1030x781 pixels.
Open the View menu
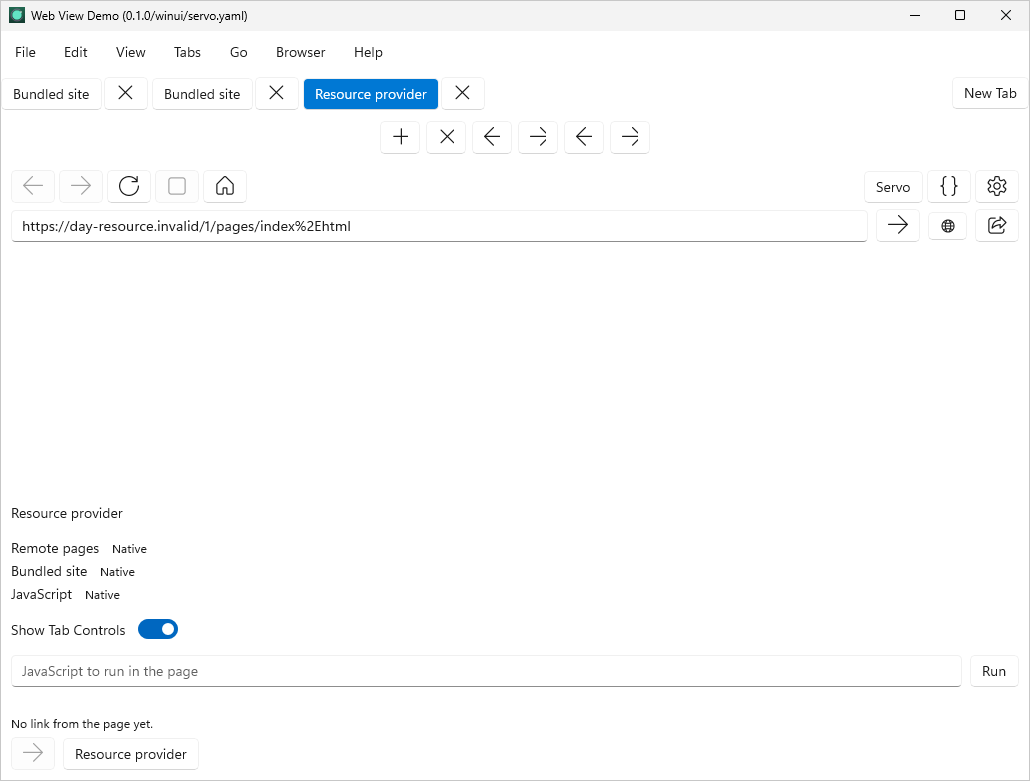[131, 53]
